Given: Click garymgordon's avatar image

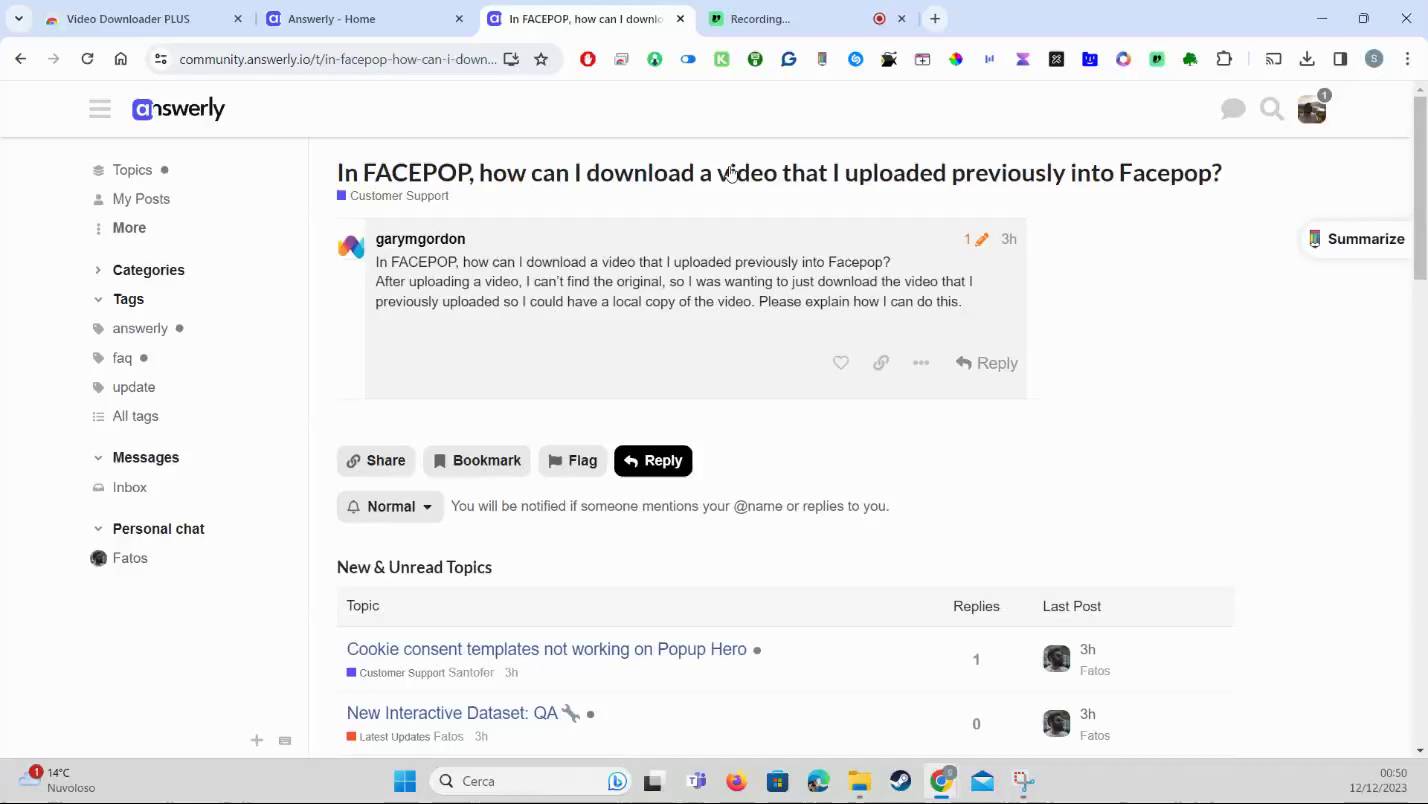Looking at the screenshot, I should (x=351, y=246).
